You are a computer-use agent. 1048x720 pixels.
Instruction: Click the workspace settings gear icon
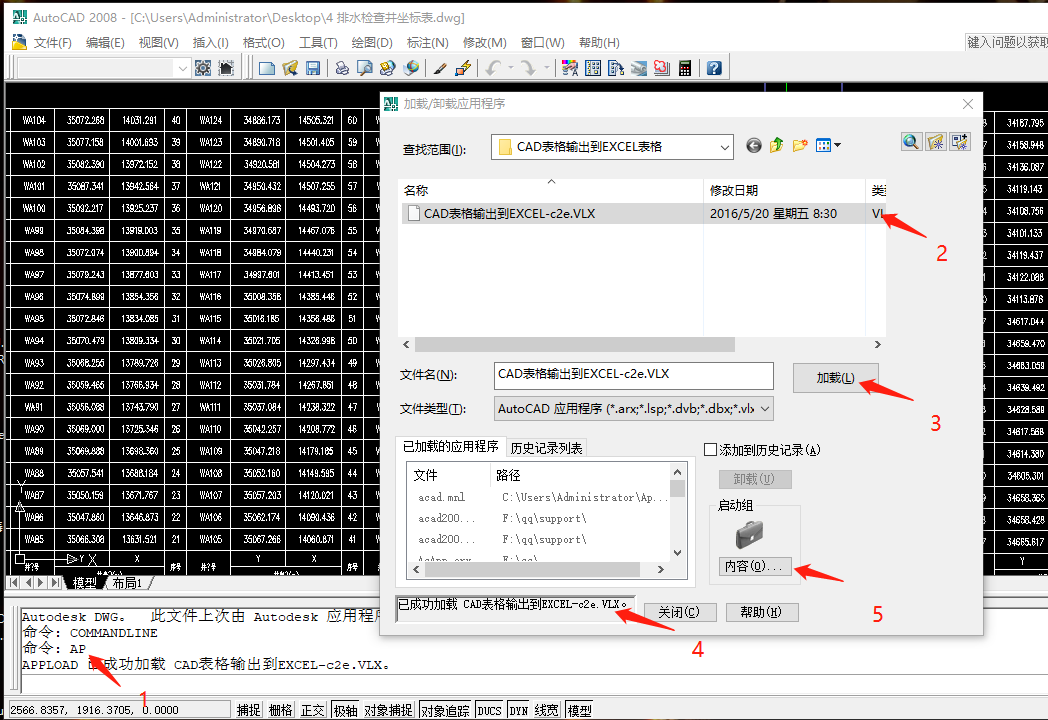(x=203, y=68)
